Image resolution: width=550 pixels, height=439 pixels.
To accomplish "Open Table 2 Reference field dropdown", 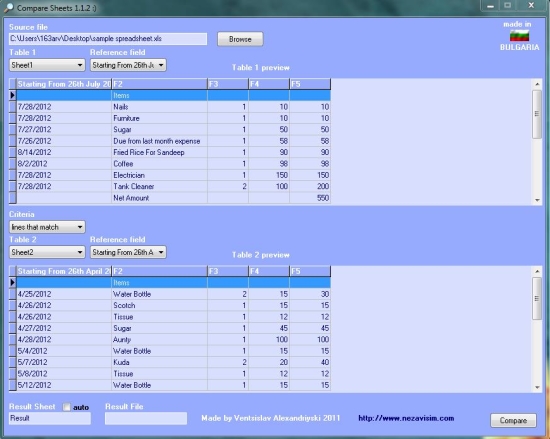I will click(128, 252).
